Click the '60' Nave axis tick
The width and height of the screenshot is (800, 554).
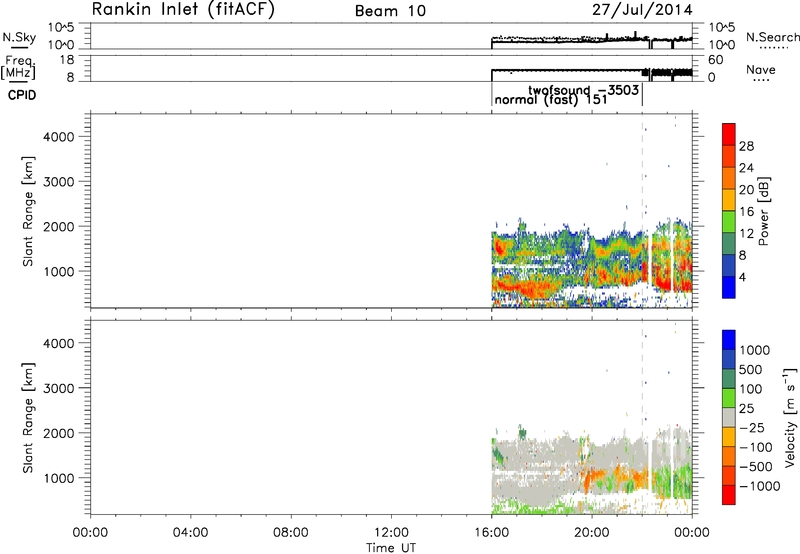click(x=715, y=60)
